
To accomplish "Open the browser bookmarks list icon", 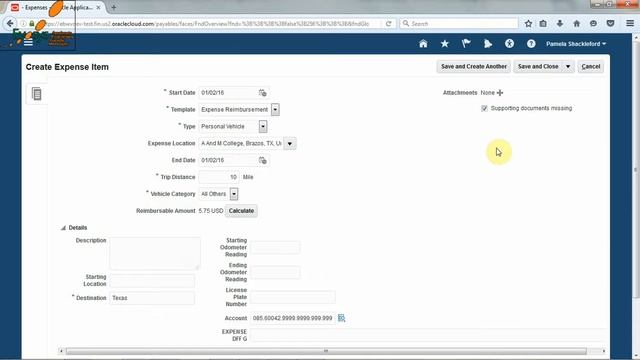I will [x=543, y=24].
